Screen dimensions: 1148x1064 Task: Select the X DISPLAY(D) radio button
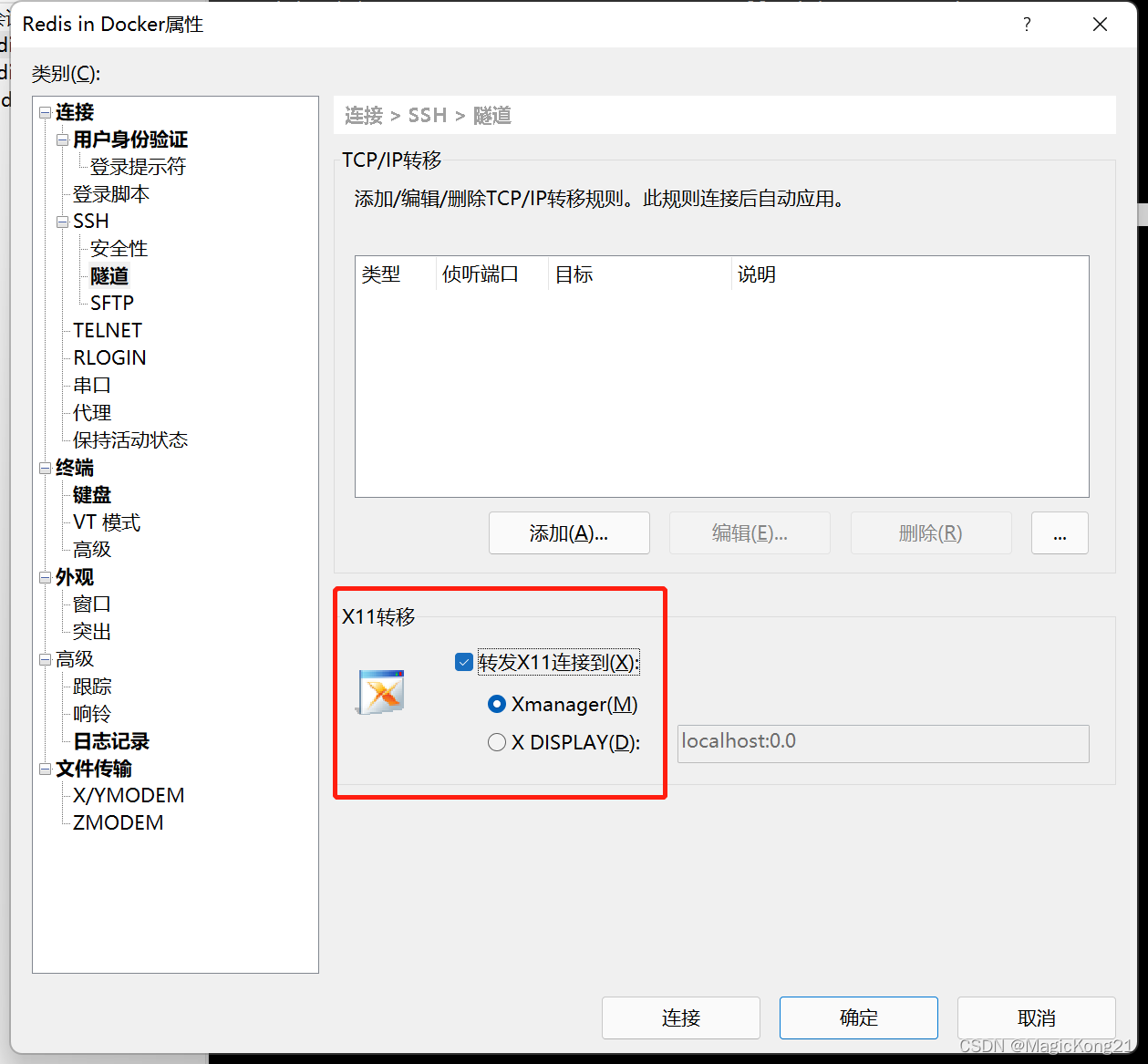pyautogui.click(x=497, y=742)
